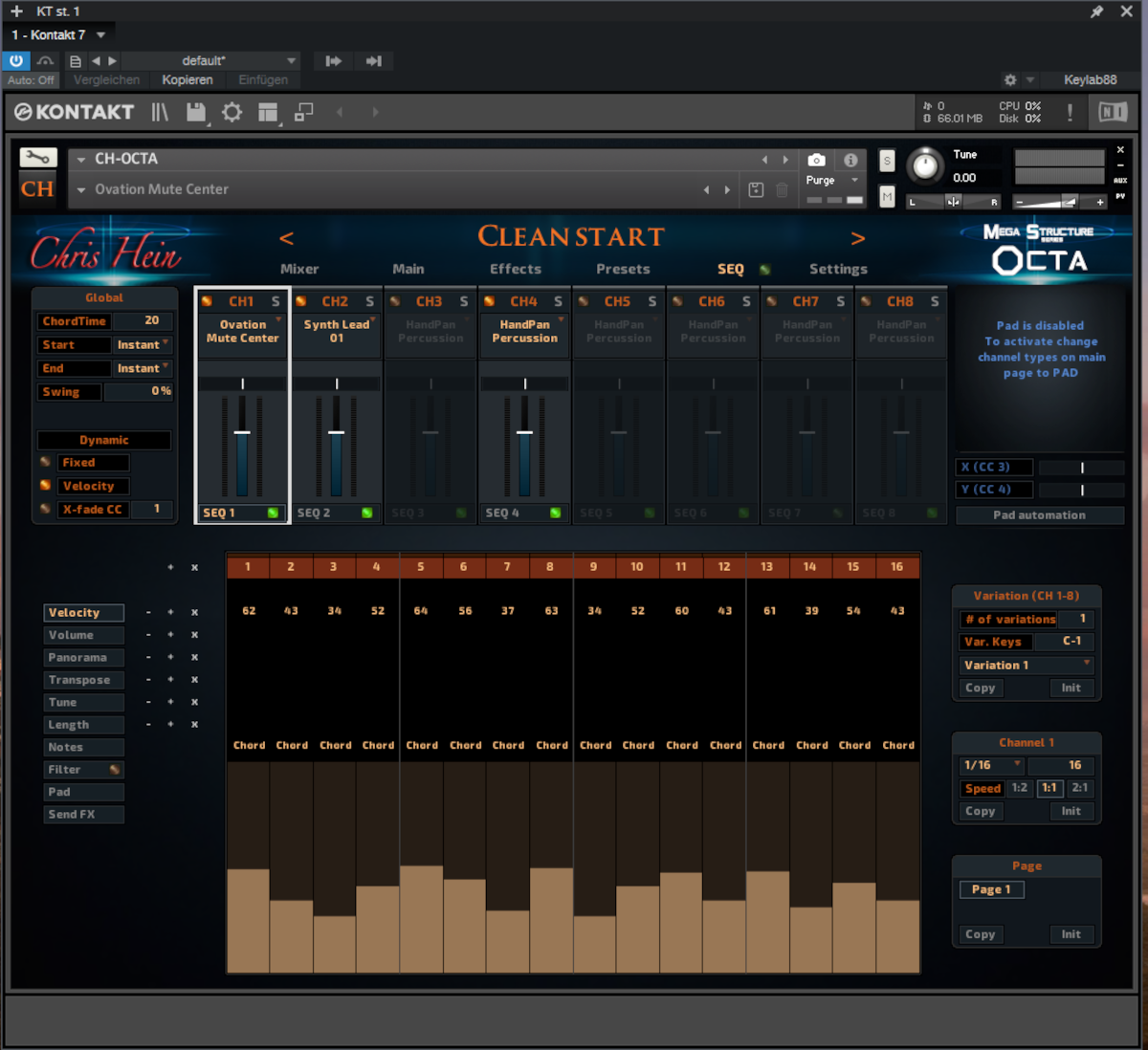
Task: Pin the plugin window
Action: (x=1097, y=11)
